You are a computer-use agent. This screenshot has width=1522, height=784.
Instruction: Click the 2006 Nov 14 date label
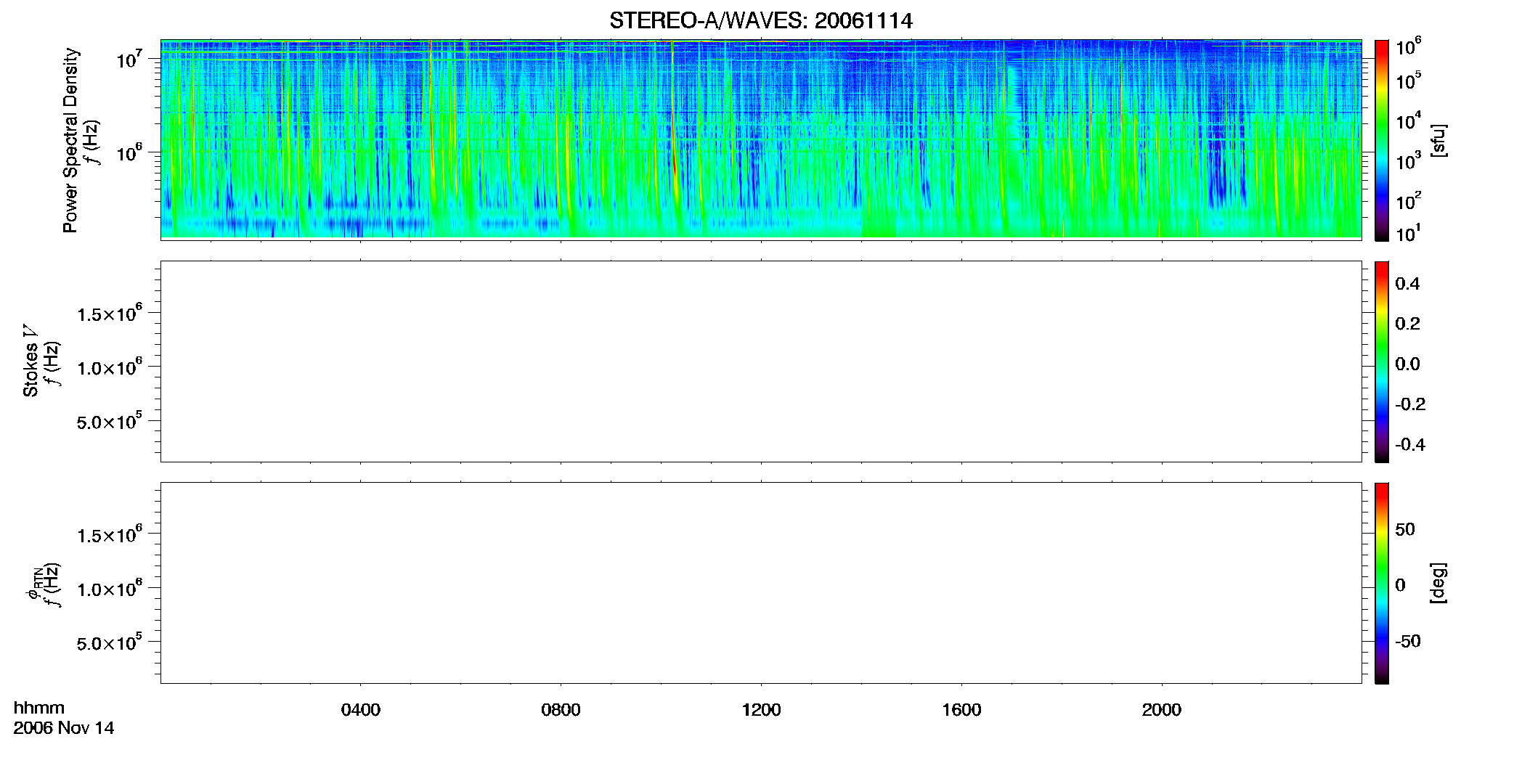(x=64, y=728)
